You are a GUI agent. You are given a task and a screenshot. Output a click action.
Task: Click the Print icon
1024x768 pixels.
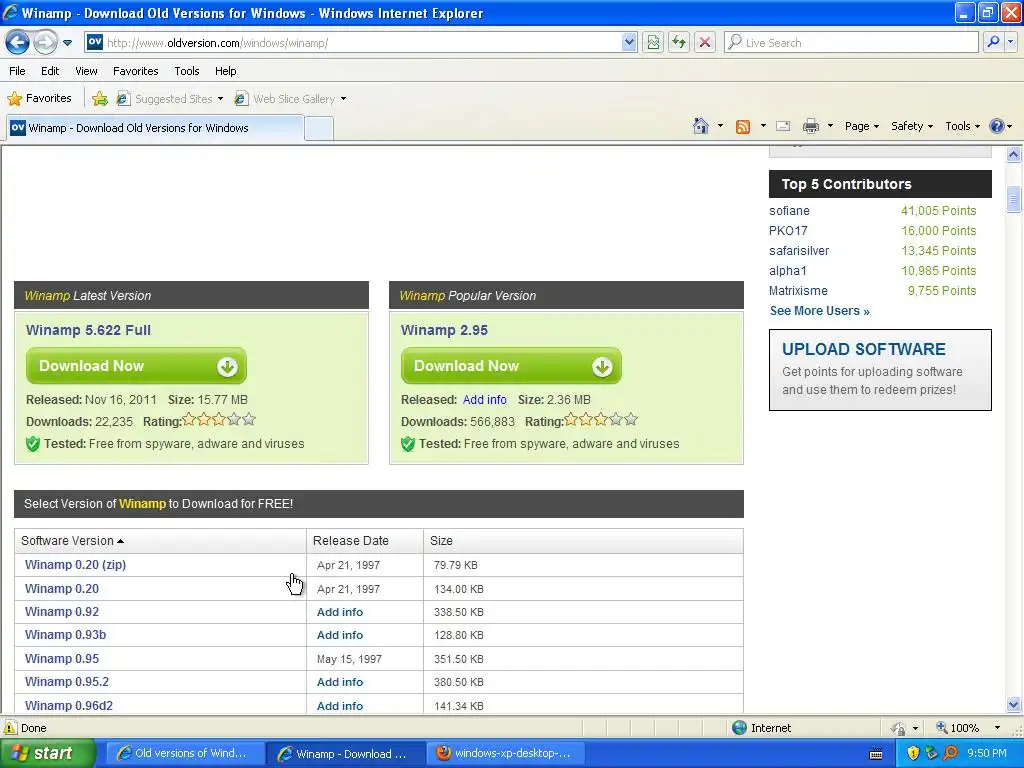coord(810,126)
